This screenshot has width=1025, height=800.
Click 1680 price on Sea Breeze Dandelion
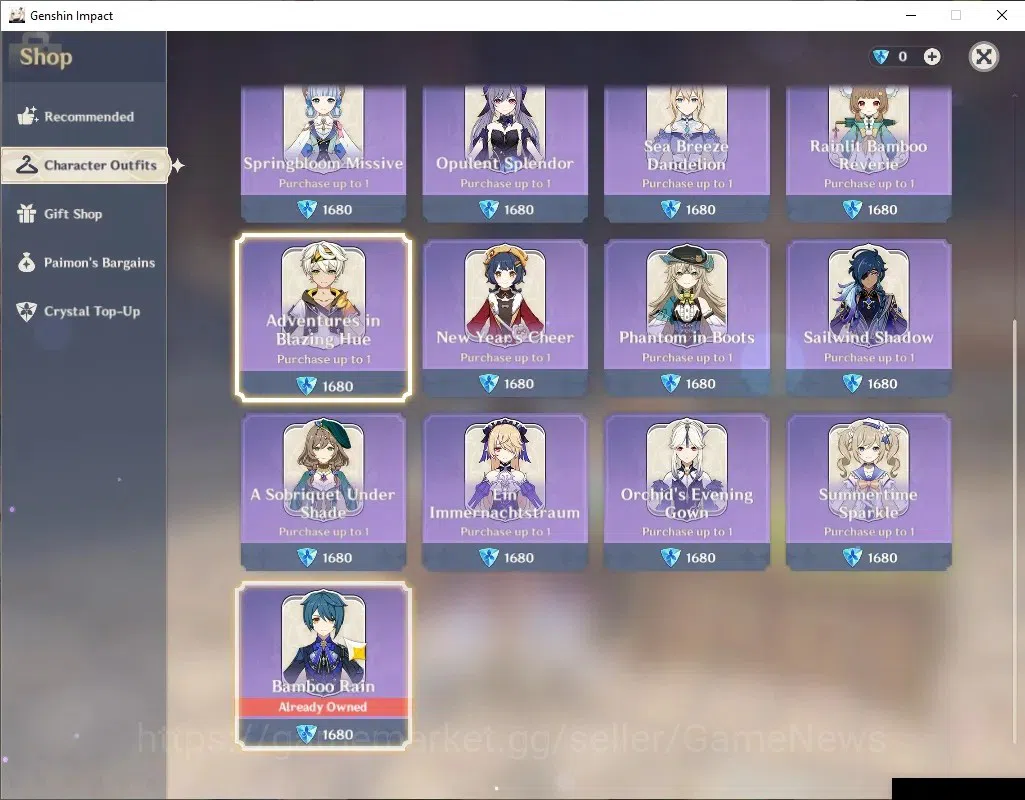(688, 209)
